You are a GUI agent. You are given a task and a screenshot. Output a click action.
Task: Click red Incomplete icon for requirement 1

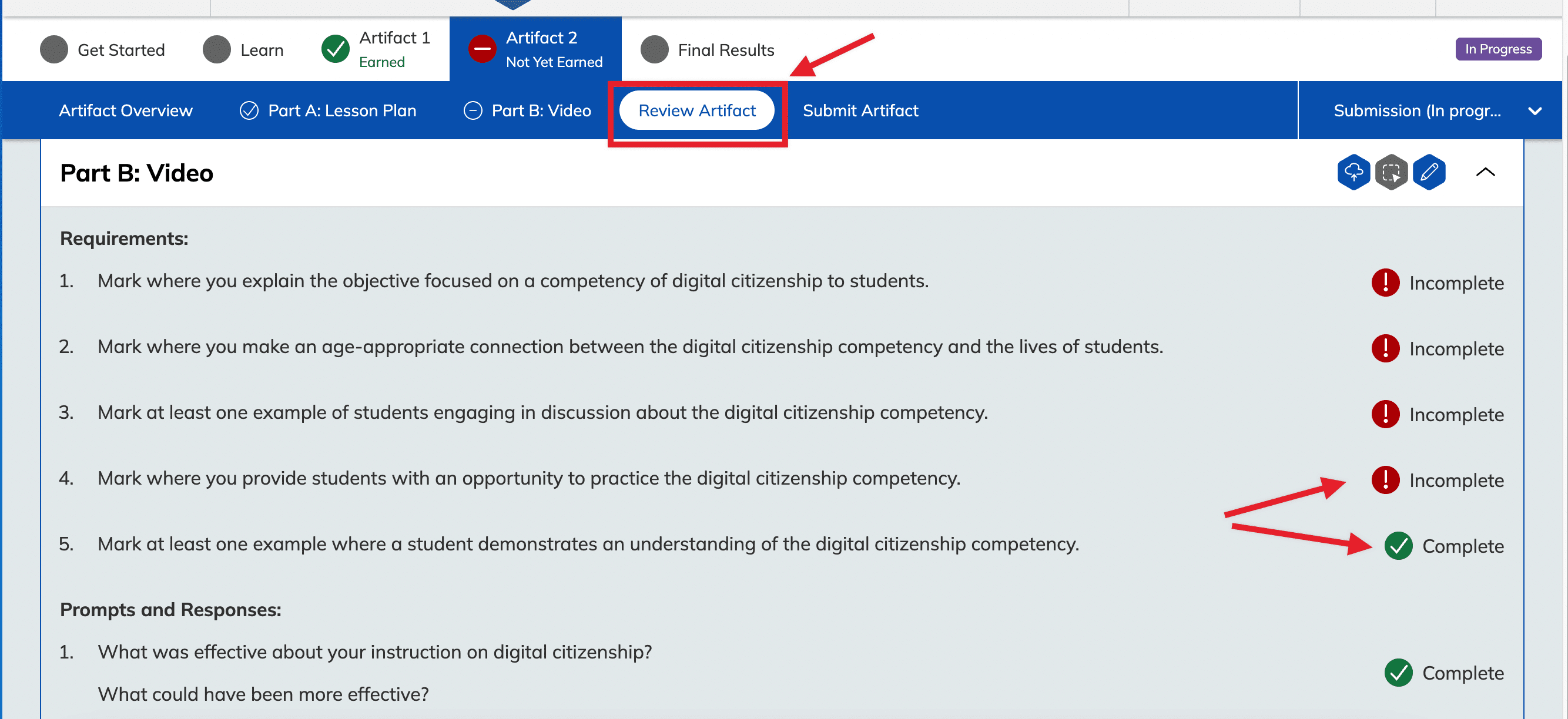pyautogui.click(x=1385, y=283)
